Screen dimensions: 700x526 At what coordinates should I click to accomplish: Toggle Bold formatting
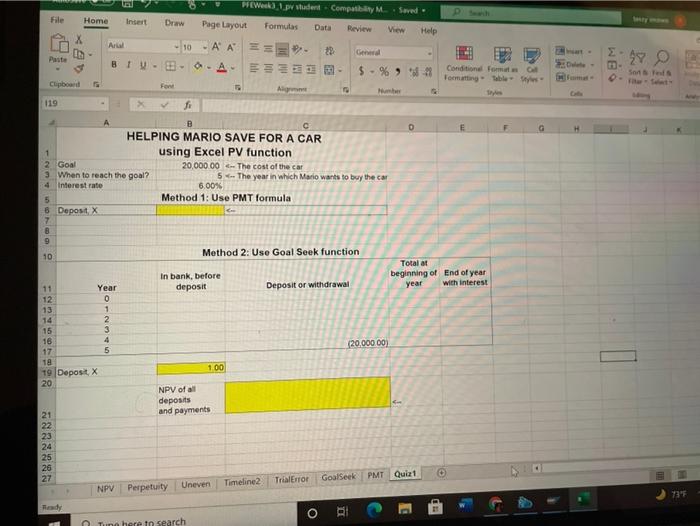114,64
